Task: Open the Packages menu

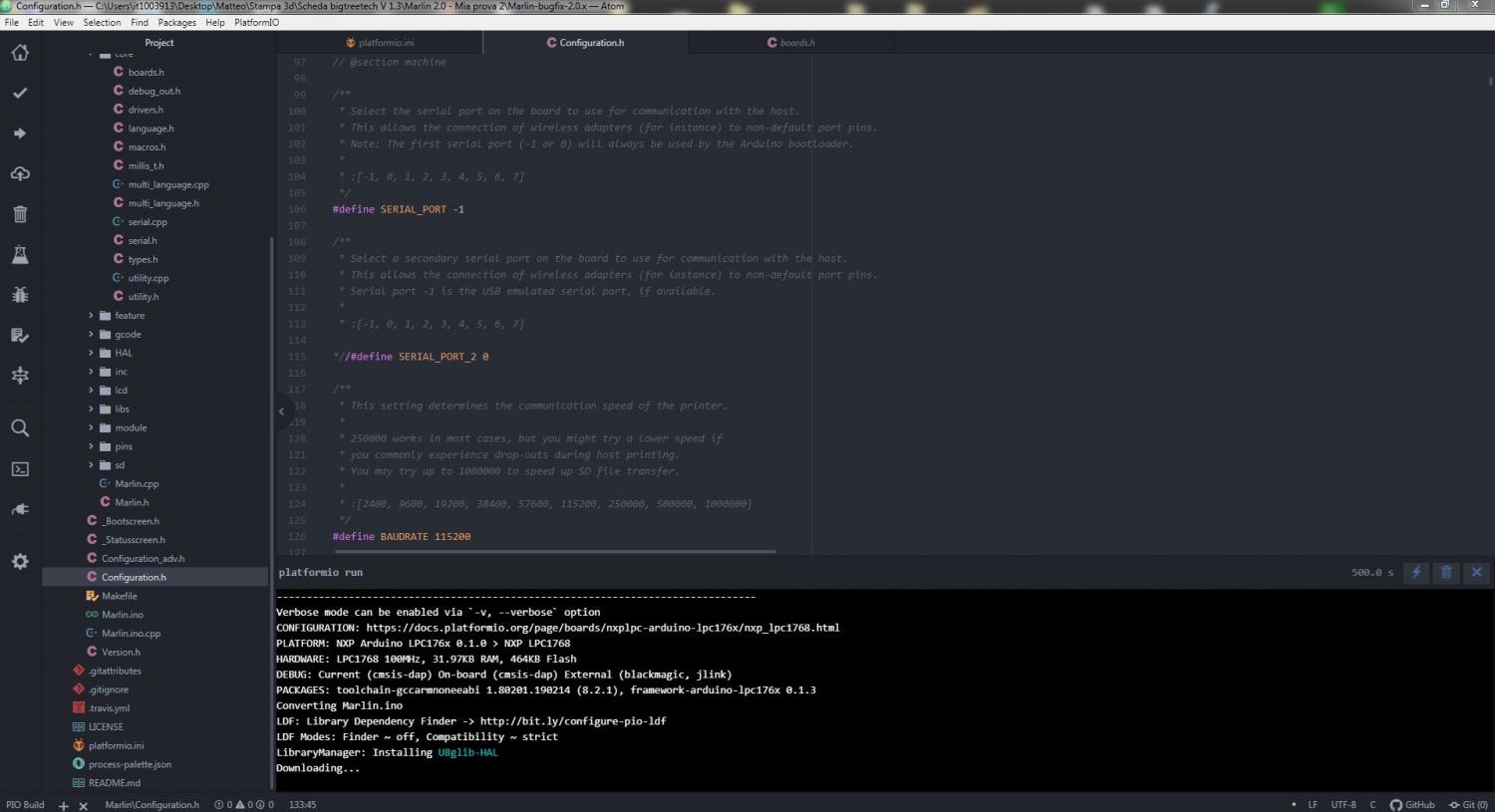Action: [x=177, y=23]
